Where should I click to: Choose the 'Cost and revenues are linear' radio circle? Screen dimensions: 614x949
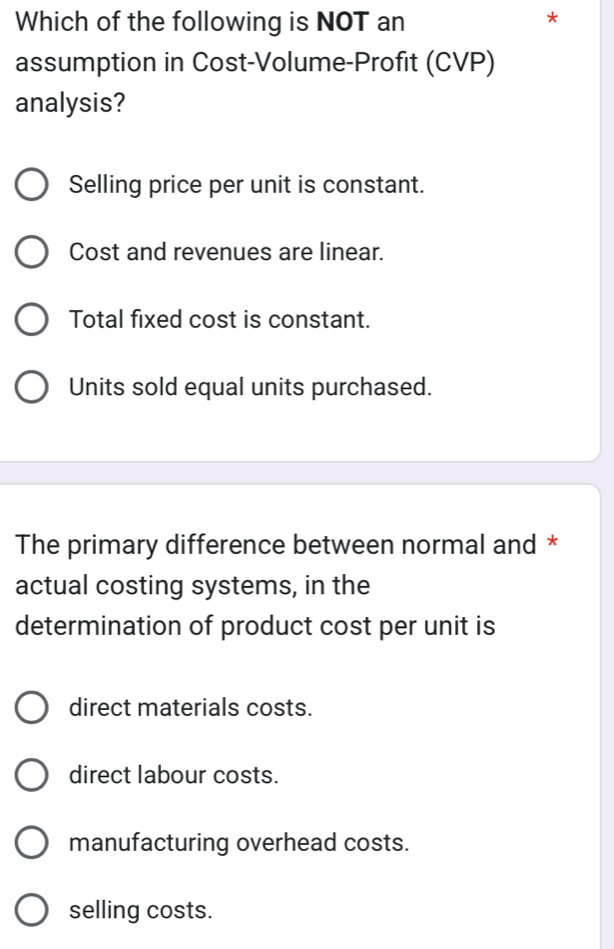click(x=33, y=253)
